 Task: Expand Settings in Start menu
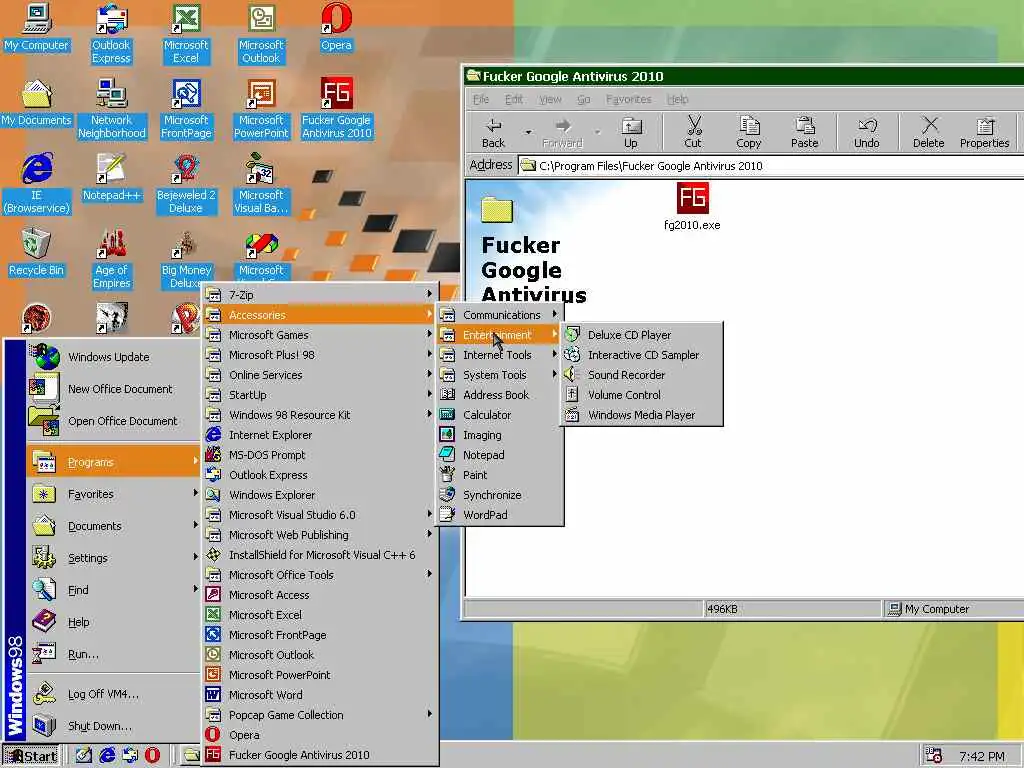pyautogui.click(x=113, y=558)
